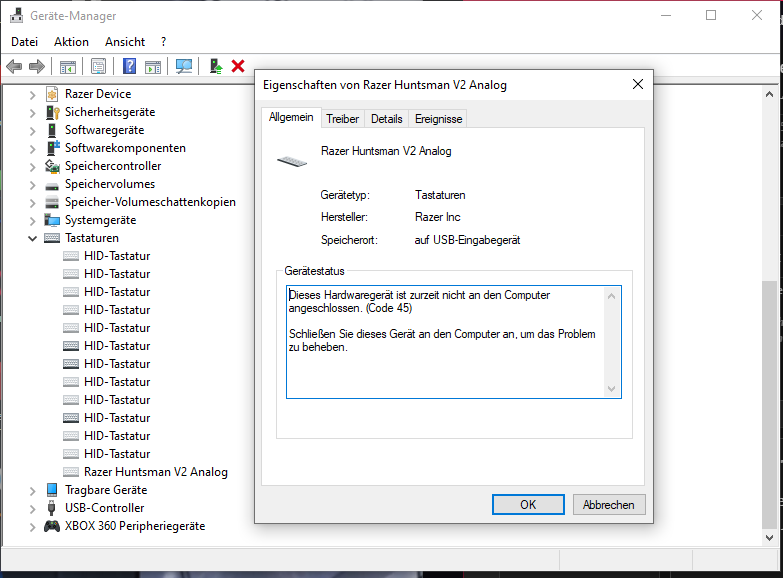This screenshot has width=783, height=578.
Task: Toggle the action pane toolbar icon
Action: [x=153, y=66]
